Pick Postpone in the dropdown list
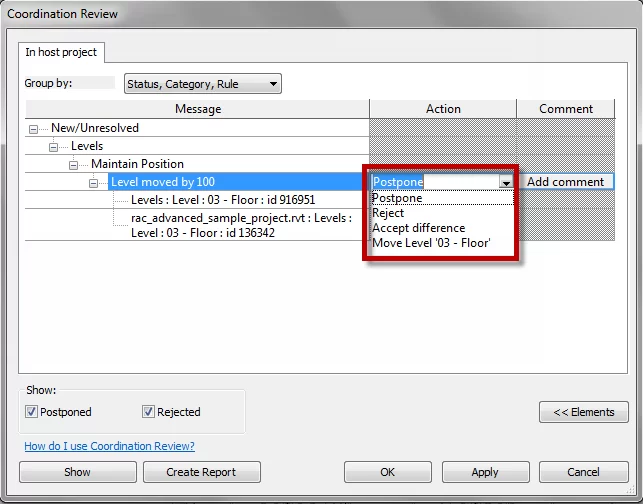Screen dimensions: 643x504 point(397,198)
